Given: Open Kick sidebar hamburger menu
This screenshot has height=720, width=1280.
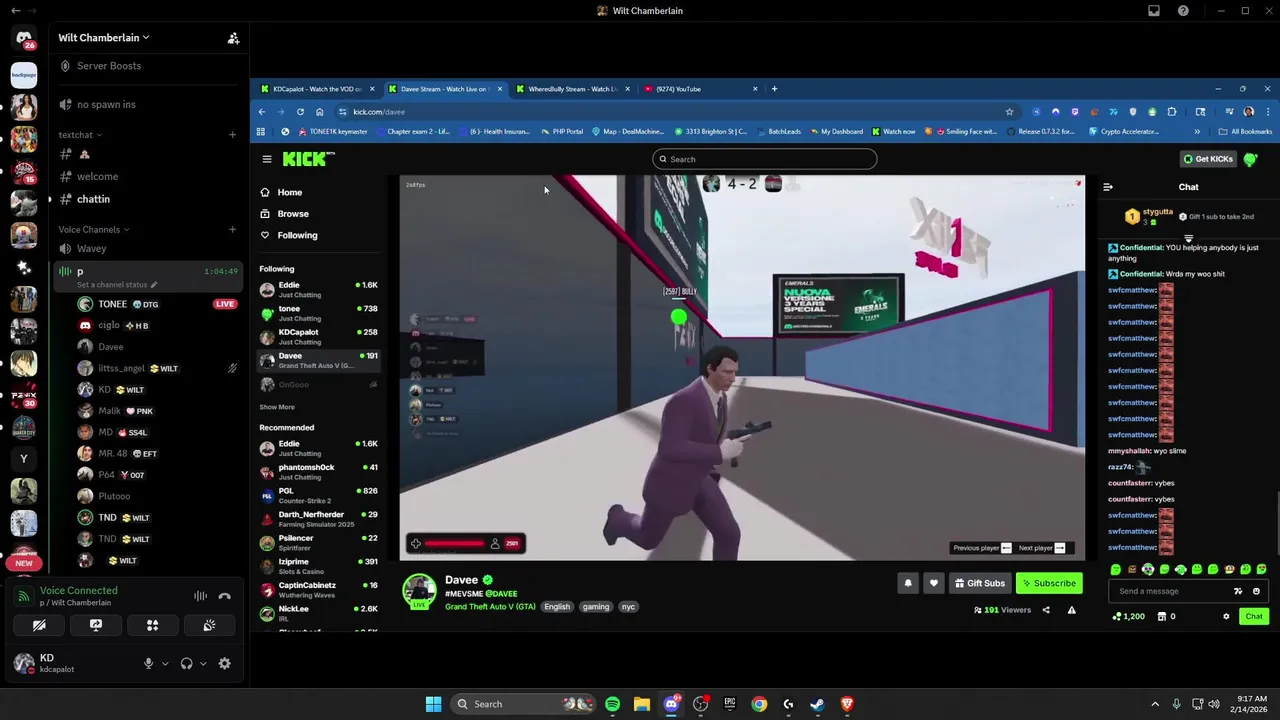Looking at the screenshot, I should (x=267, y=159).
